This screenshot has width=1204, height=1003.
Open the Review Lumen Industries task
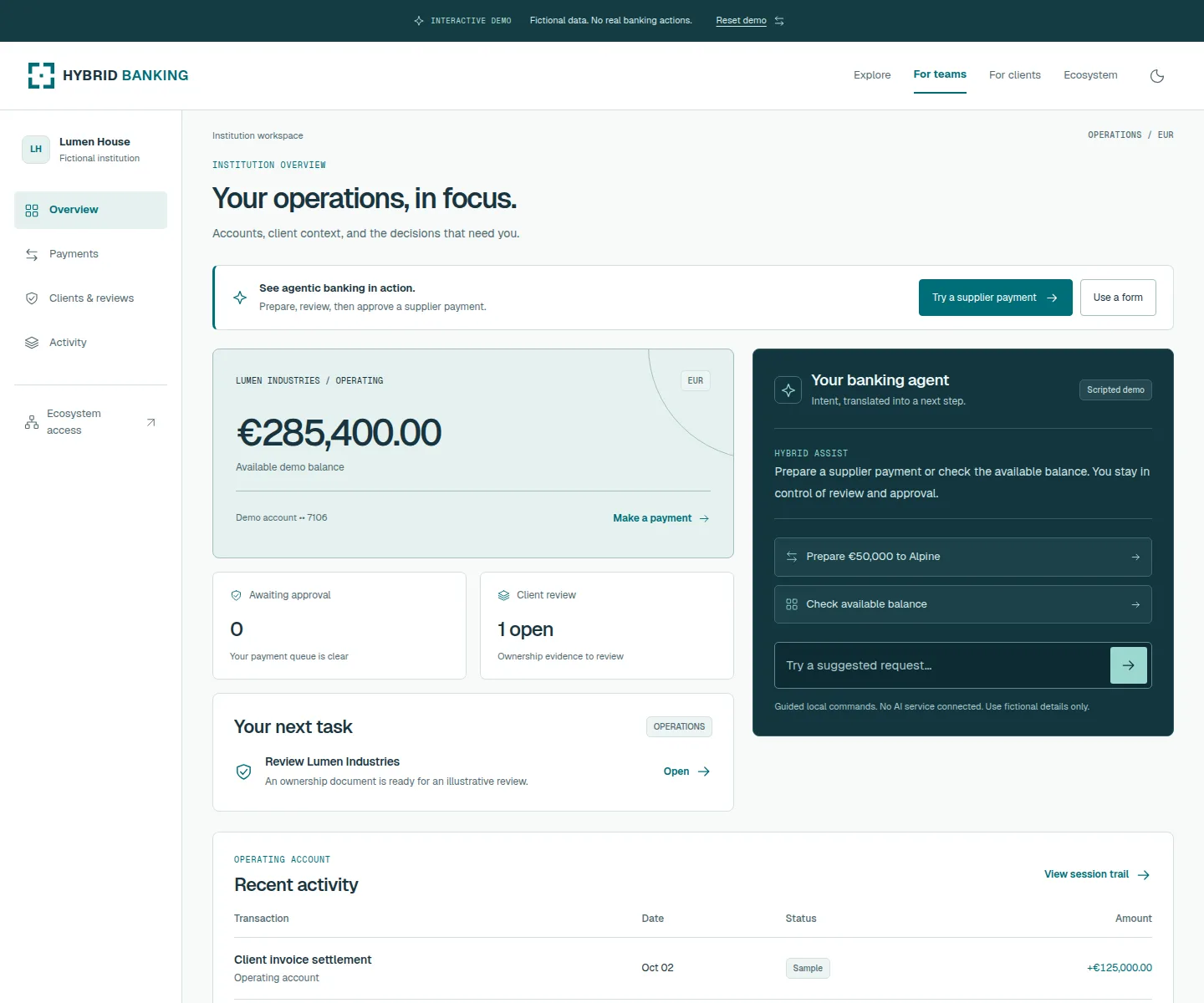[473, 771]
